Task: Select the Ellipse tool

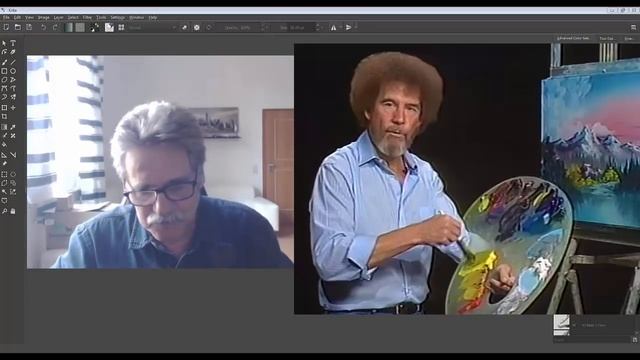Action: coord(13,71)
